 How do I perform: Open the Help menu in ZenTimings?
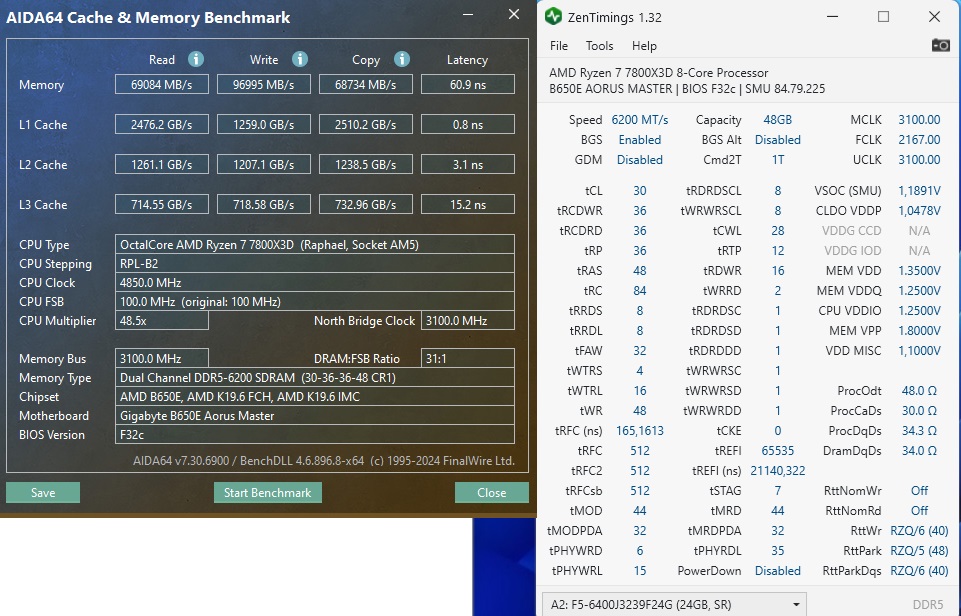tap(644, 46)
